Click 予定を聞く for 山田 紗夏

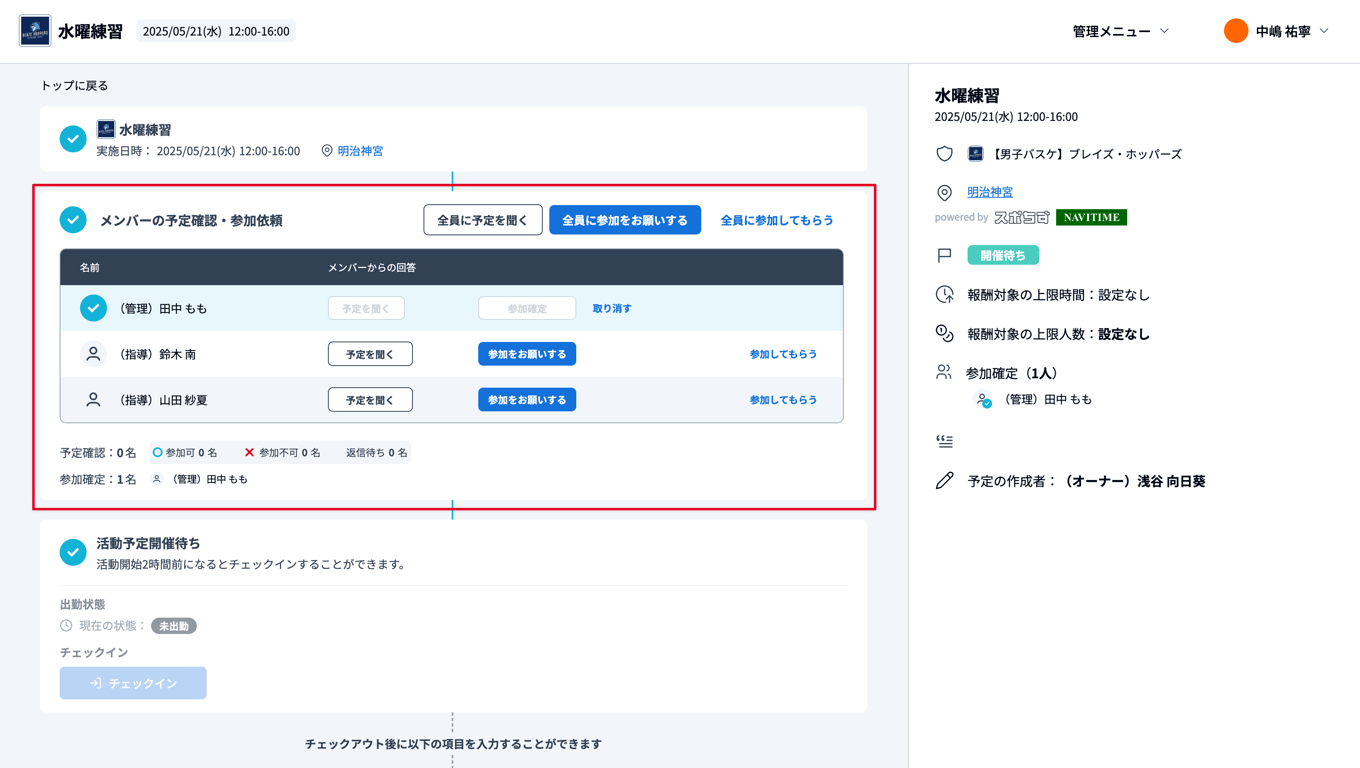370,400
